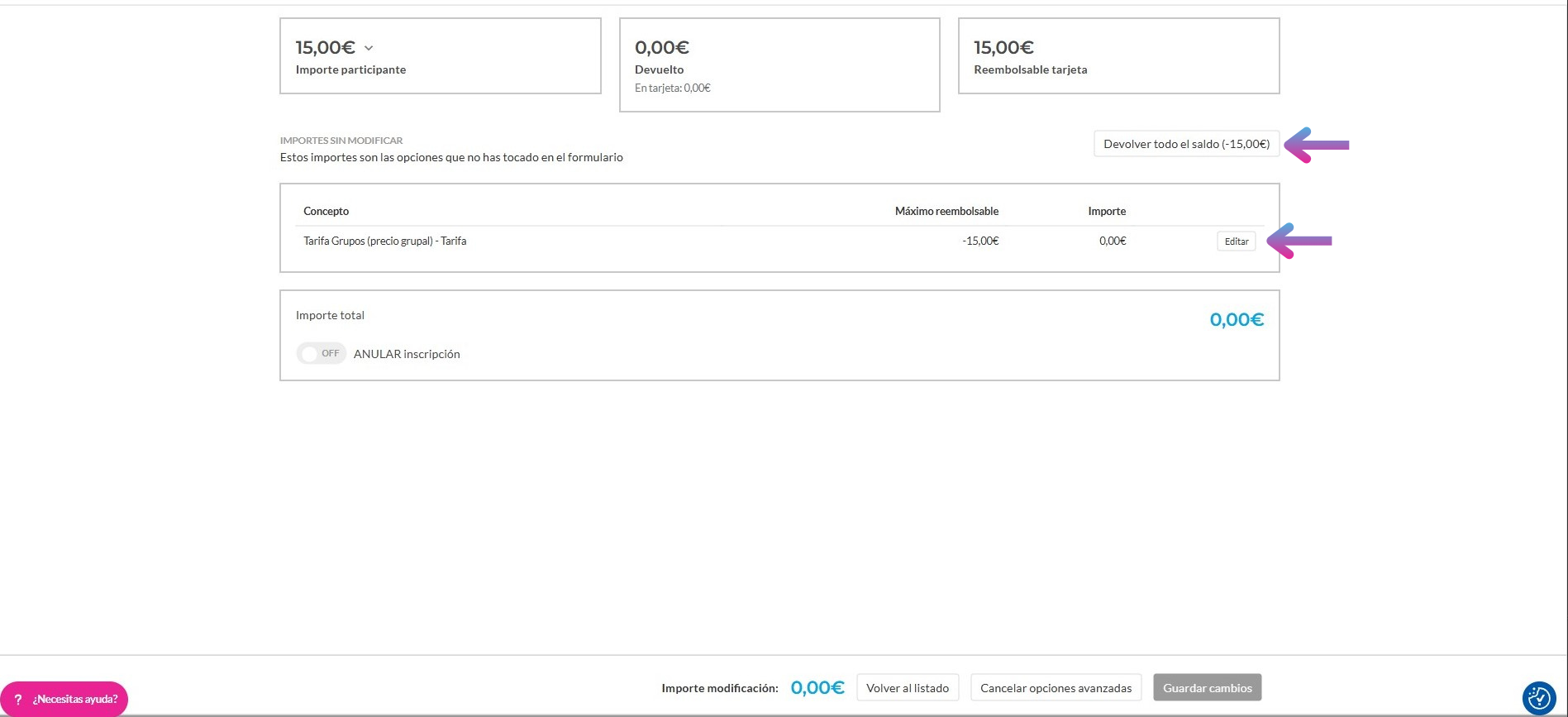
Task: Select the Reembolsable tarjeta 15,00€ amount
Action: point(1003,48)
